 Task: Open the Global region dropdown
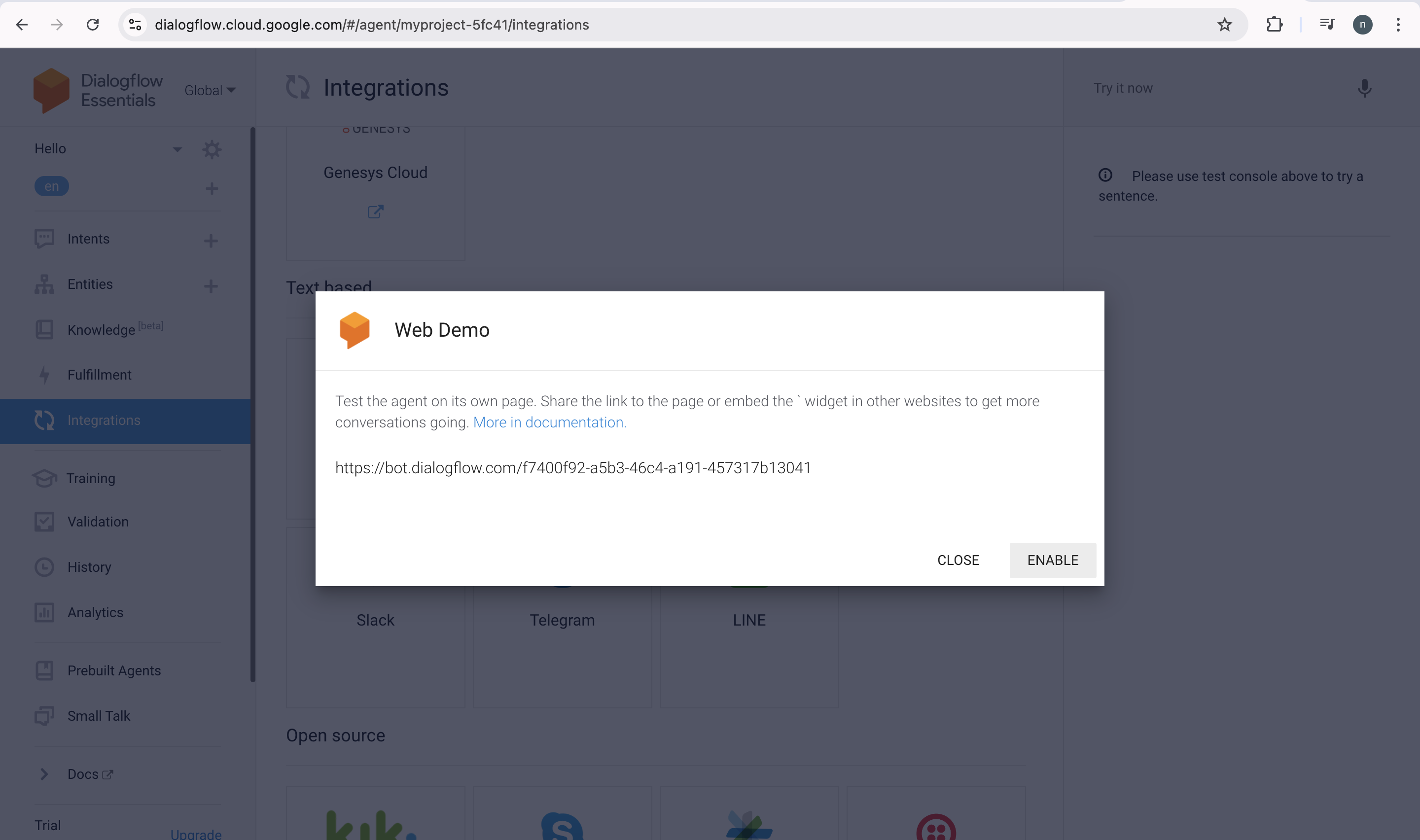210,89
